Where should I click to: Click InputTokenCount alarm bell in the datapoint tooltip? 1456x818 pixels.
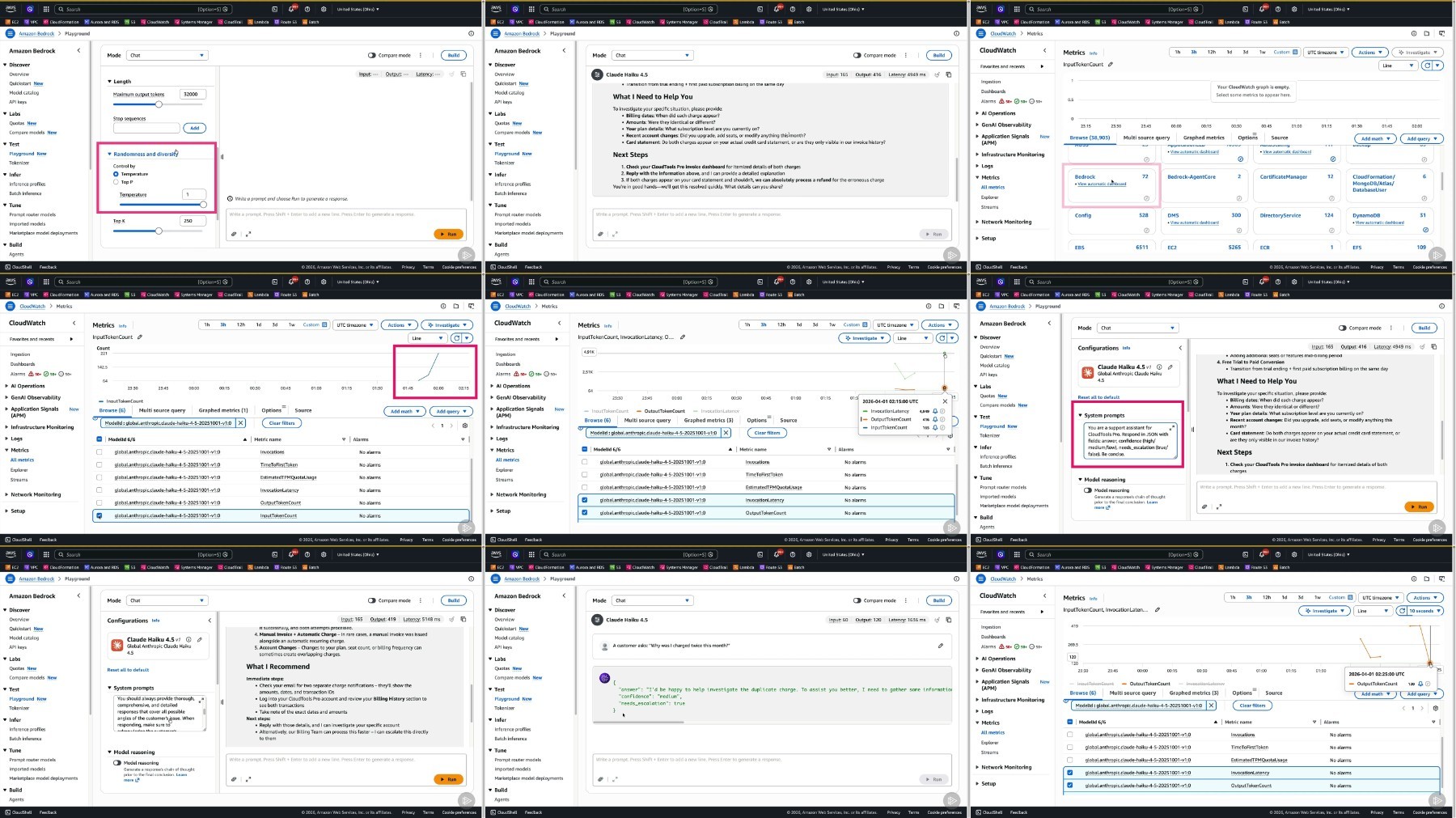coord(935,427)
